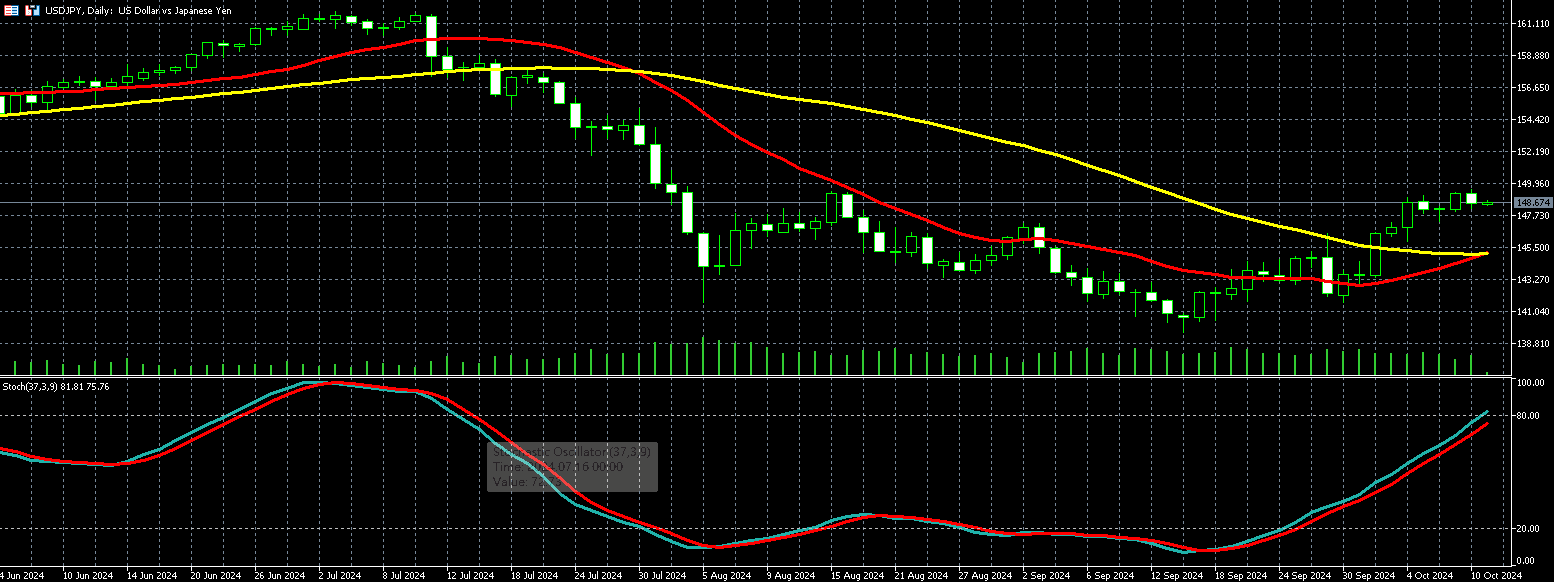The height and width of the screenshot is (582, 1554).
Task: Click the 100.00 stochastic scale label
Action: [x=1530, y=383]
